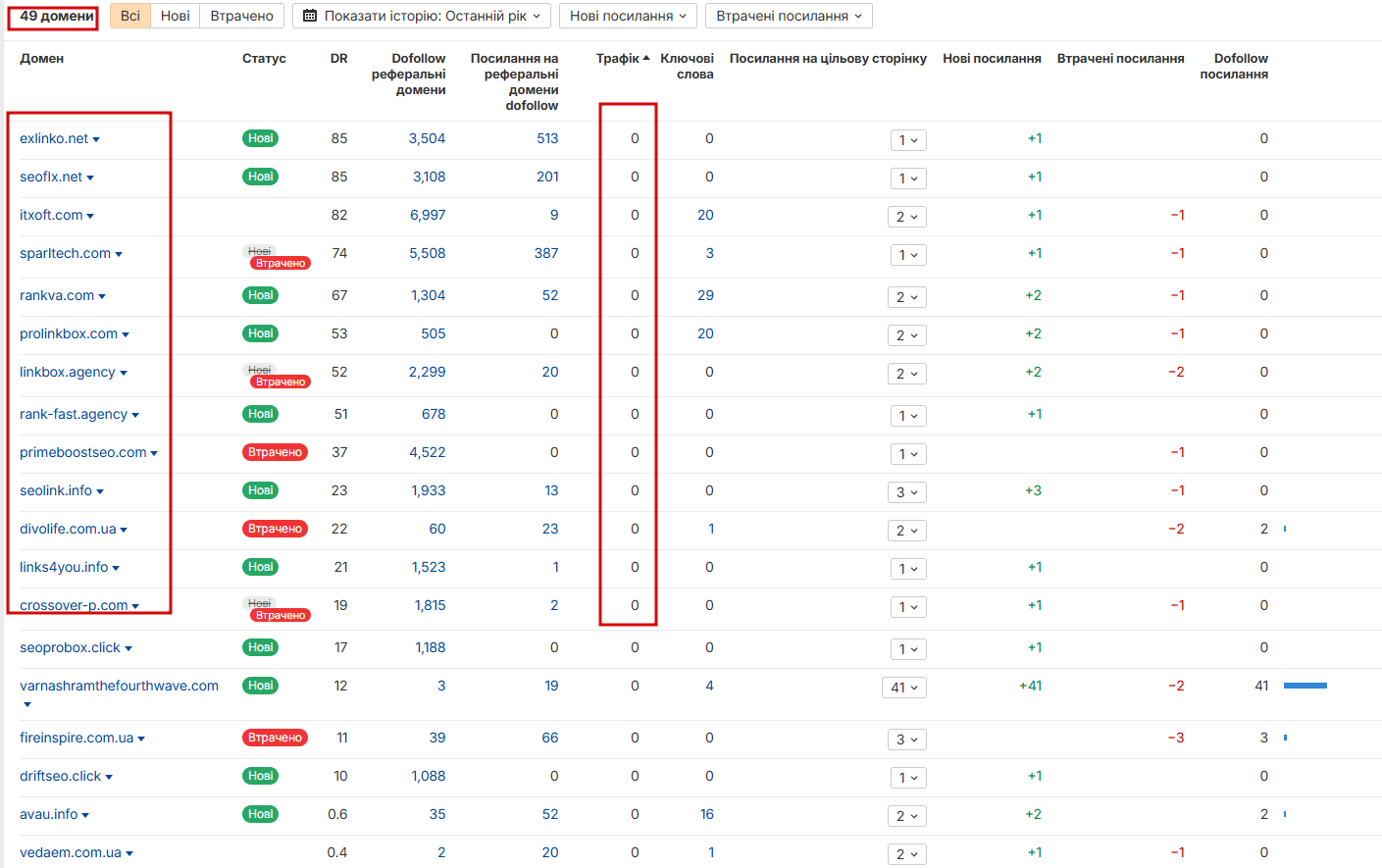The image size is (1382, 868).
Task: Open sparltech.com domain link
Action: click(65, 253)
